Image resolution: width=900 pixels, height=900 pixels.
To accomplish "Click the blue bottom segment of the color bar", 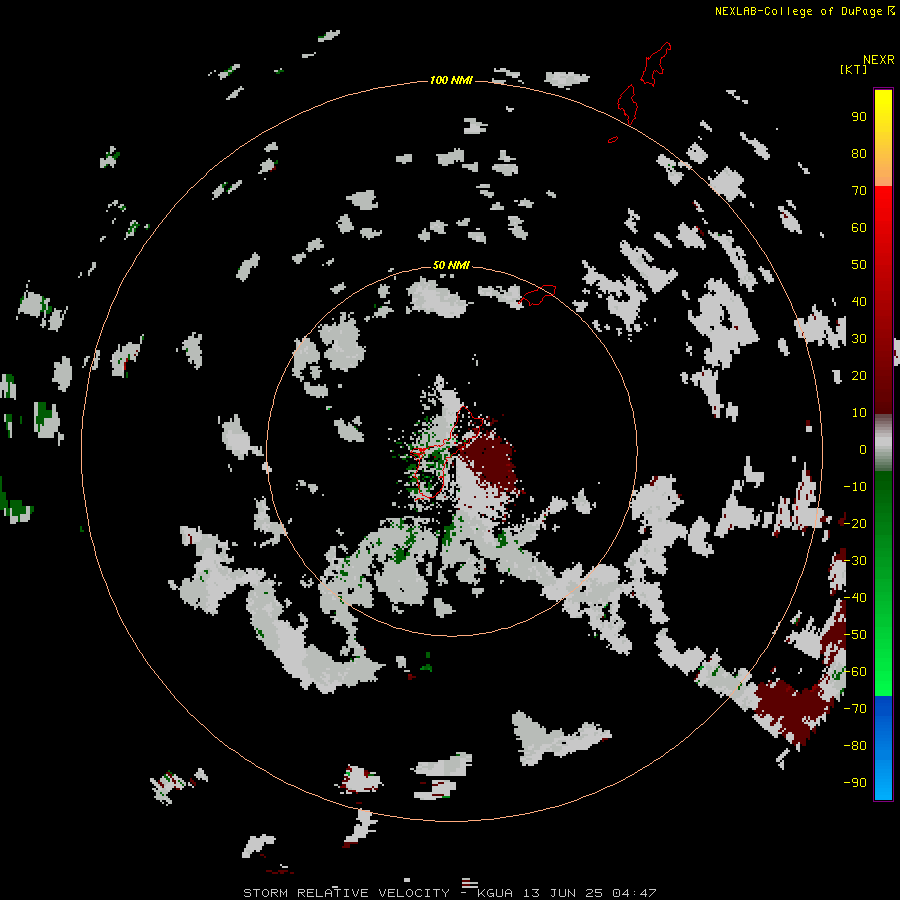I will [883, 747].
